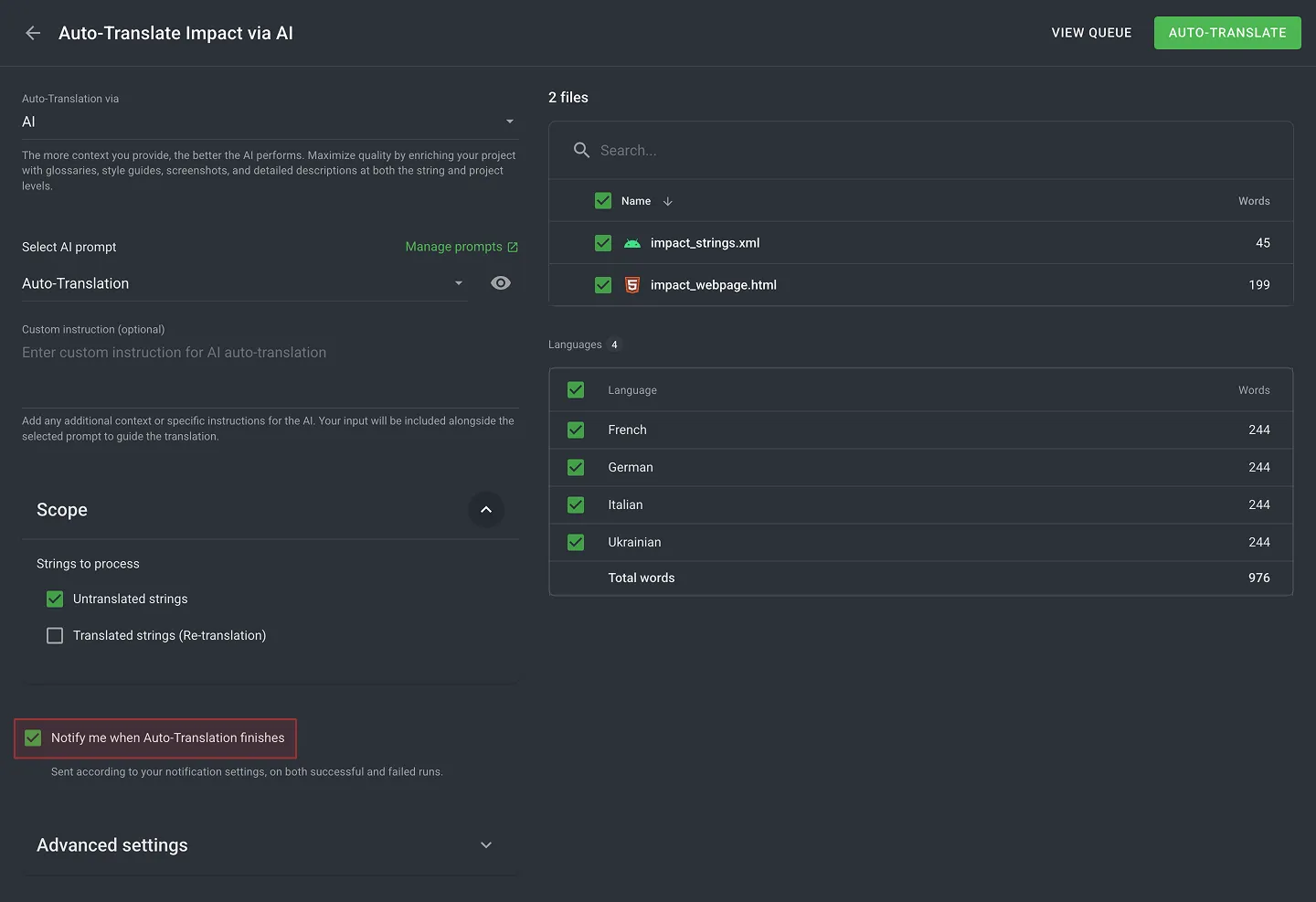The image size is (1316, 902).
Task: Uncheck the impact_strings.xml file checkbox
Action: click(603, 243)
